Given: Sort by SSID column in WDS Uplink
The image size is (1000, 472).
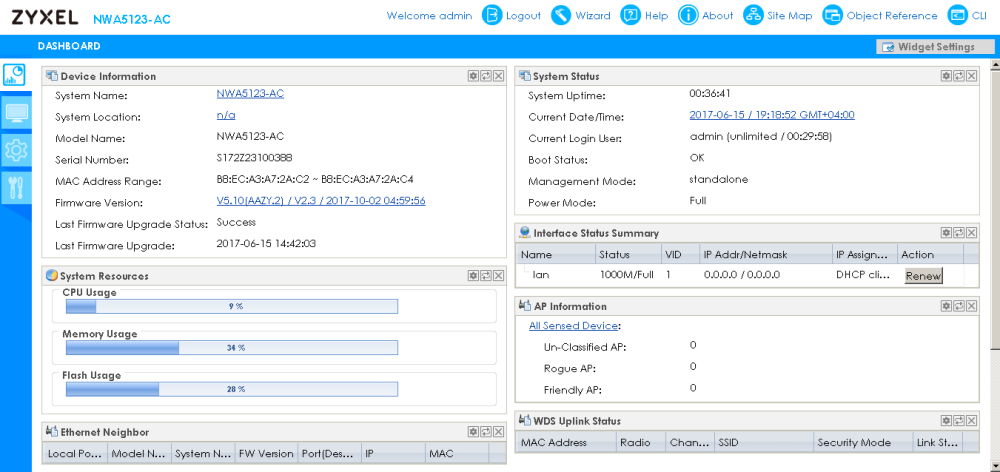Looking at the screenshot, I should [x=764, y=442].
